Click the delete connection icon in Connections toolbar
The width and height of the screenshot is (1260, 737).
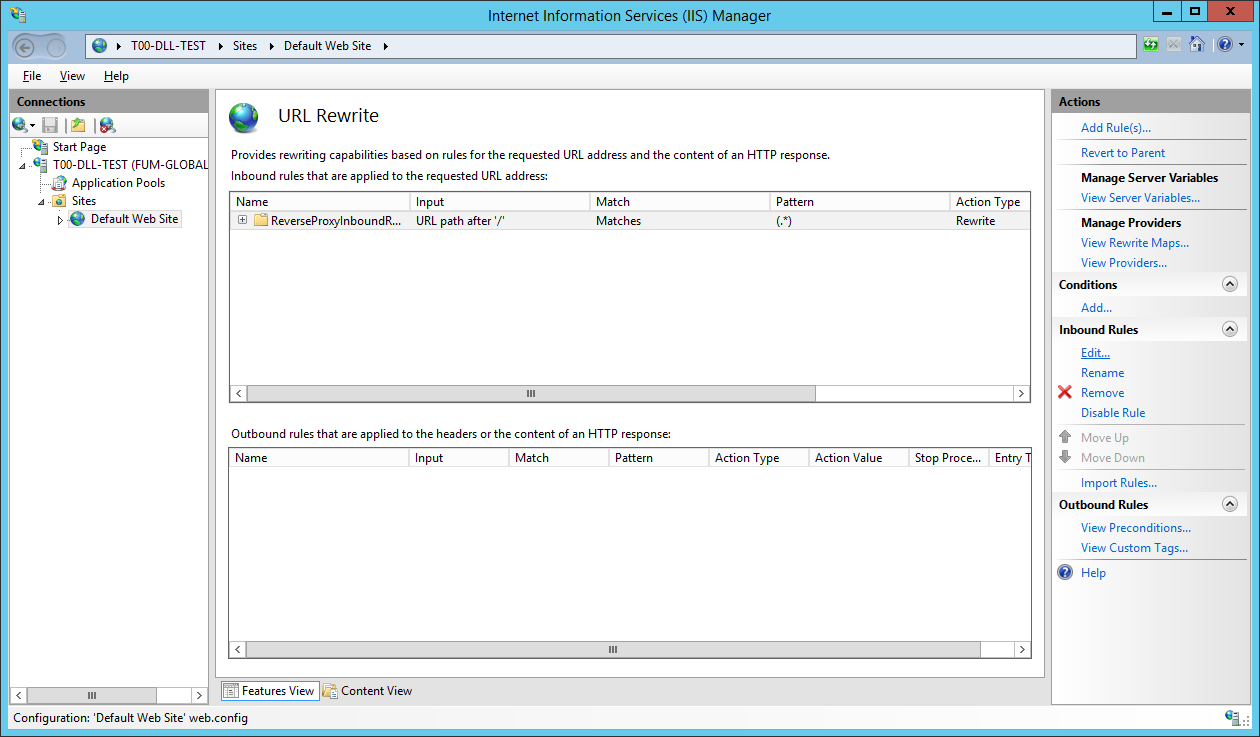[107, 125]
